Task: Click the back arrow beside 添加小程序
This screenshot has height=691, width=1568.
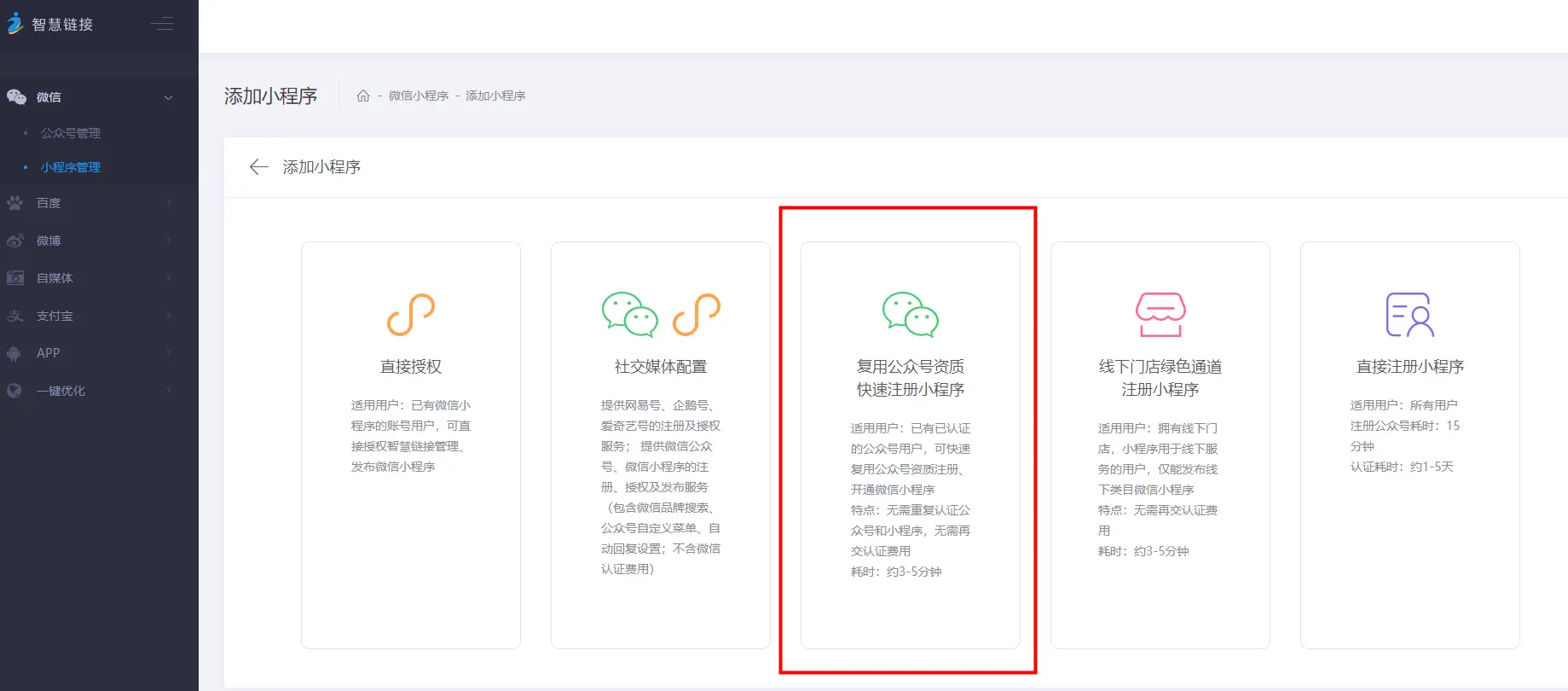Action: (258, 167)
